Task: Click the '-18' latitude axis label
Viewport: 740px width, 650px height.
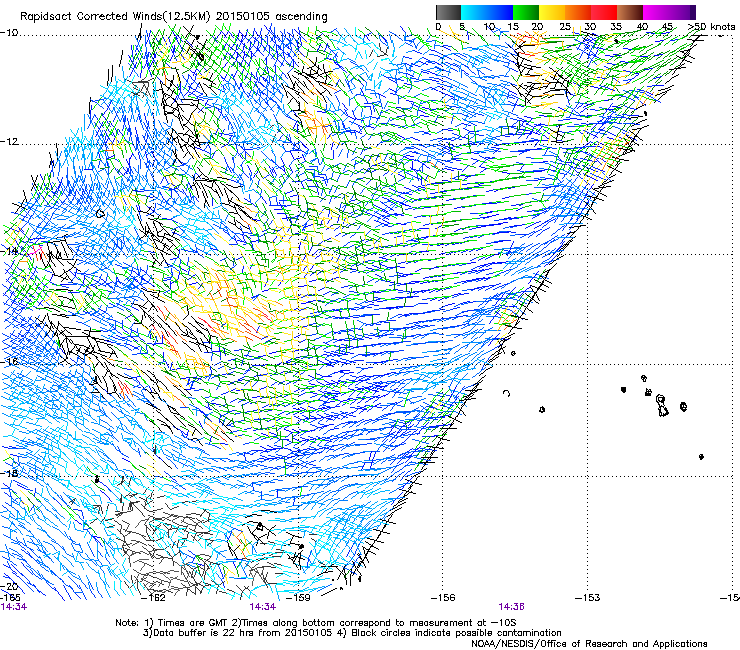Action: tap(9, 473)
